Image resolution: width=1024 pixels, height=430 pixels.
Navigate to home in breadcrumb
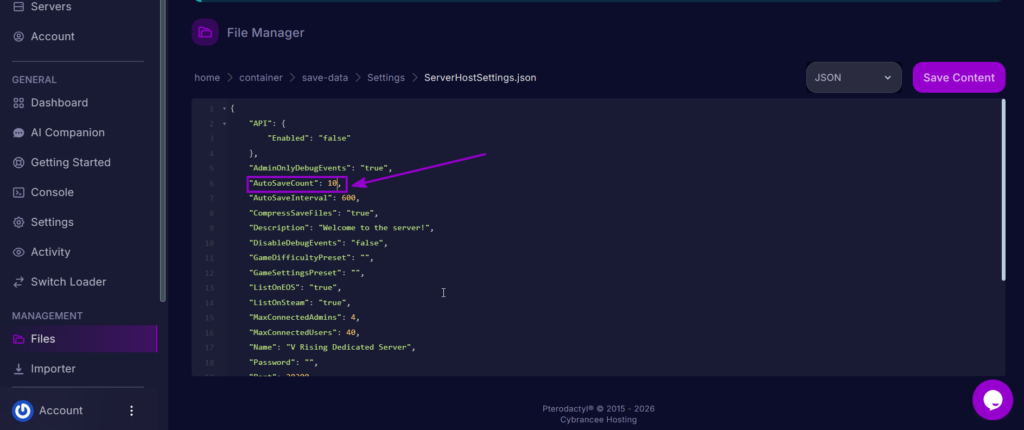[x=207, y=78]
